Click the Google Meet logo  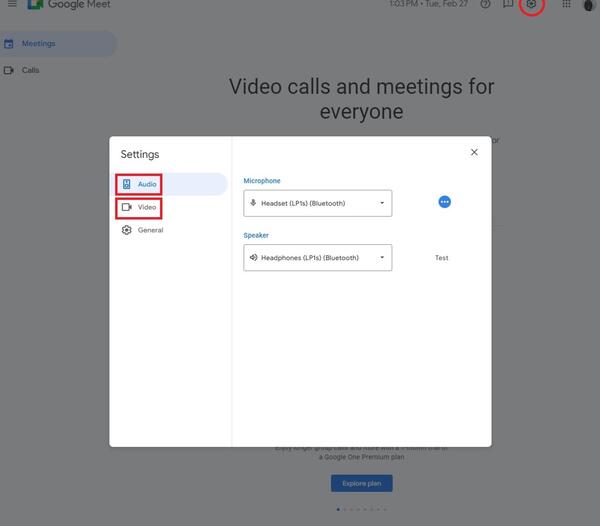(x=69, y=5)
